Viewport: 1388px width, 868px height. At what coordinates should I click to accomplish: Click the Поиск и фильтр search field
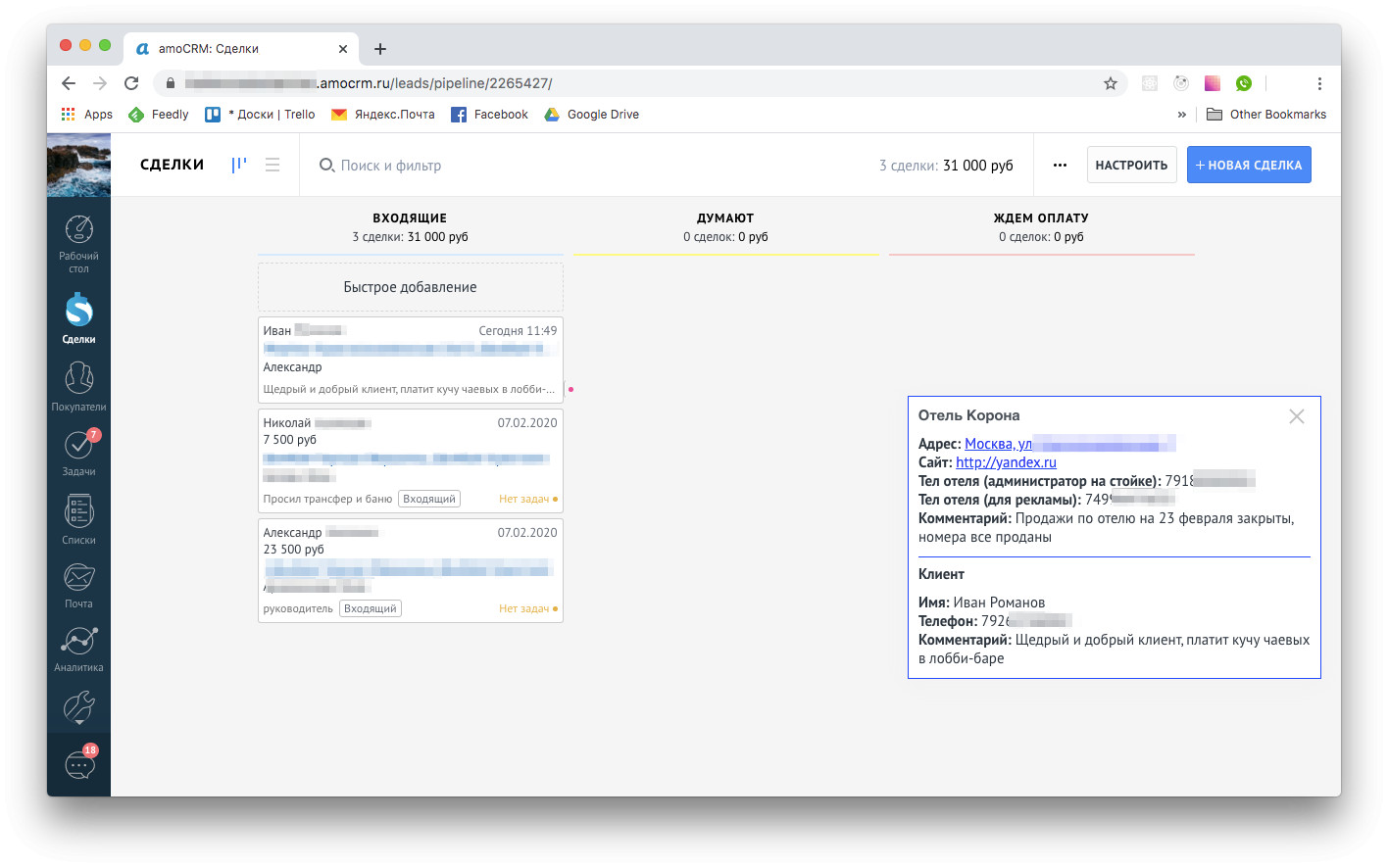click(390, 166)
